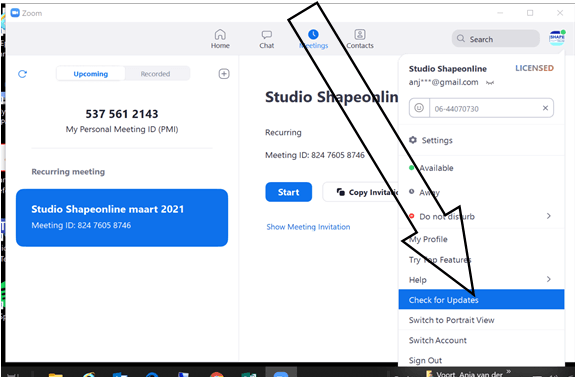Click the Search input field

[x=496, y=39]
